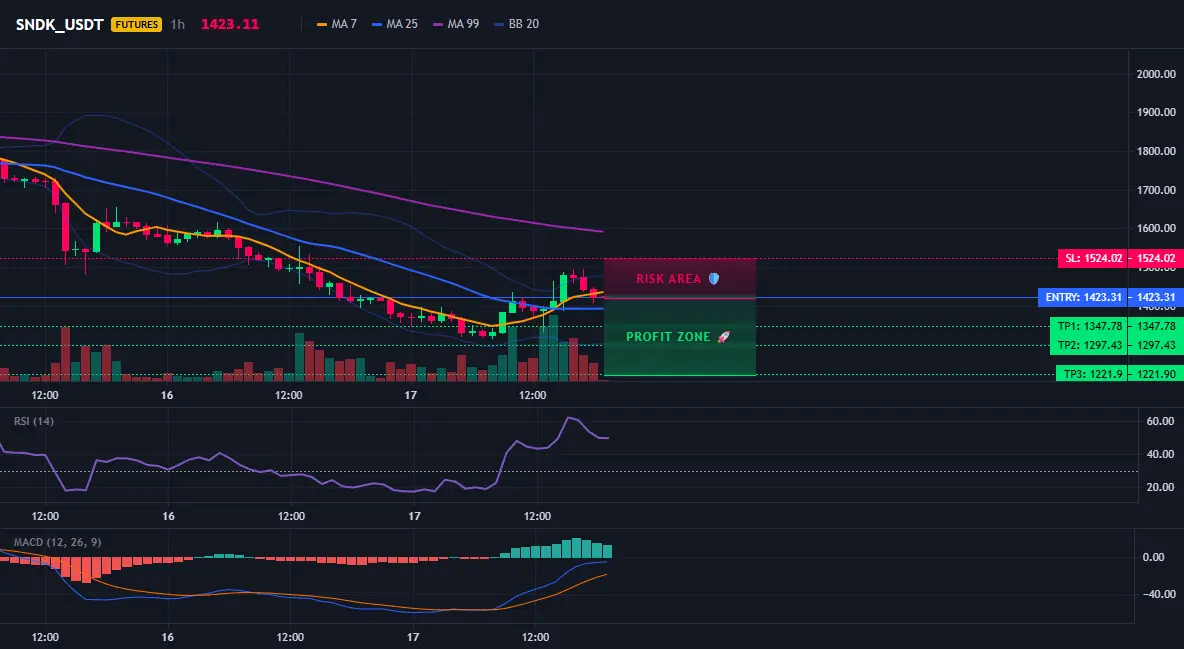
Task: Click the 16 date label under RSI panel
Action: coord(168,516)
